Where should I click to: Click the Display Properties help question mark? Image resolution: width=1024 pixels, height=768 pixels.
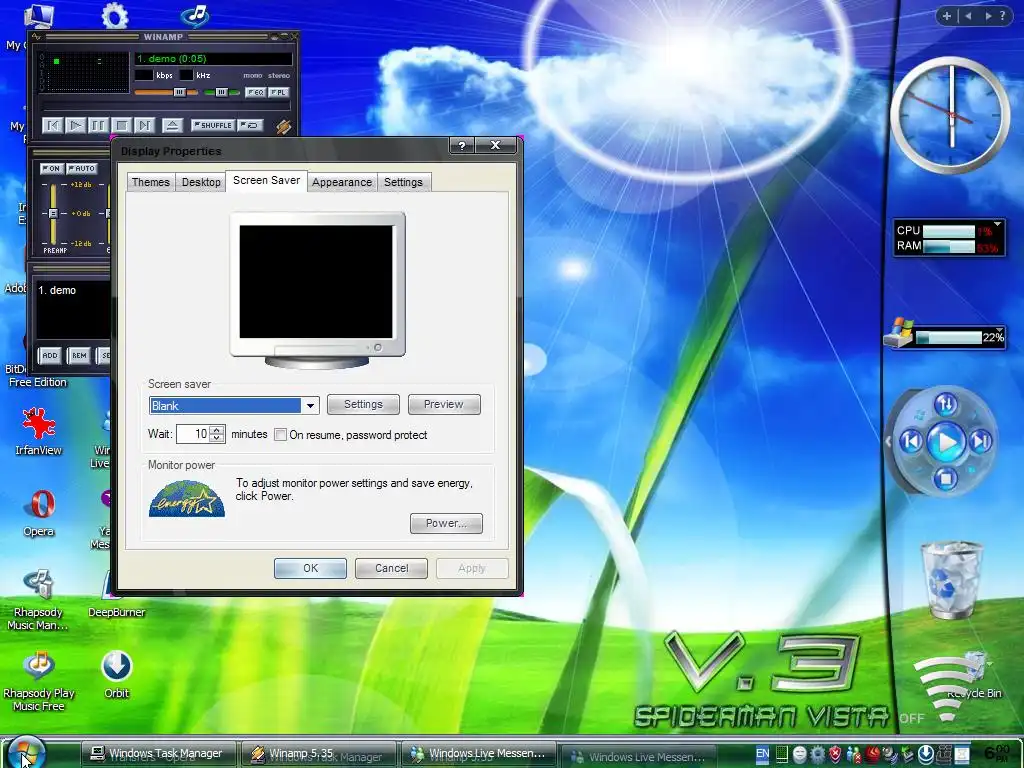(x=462, y=146)
